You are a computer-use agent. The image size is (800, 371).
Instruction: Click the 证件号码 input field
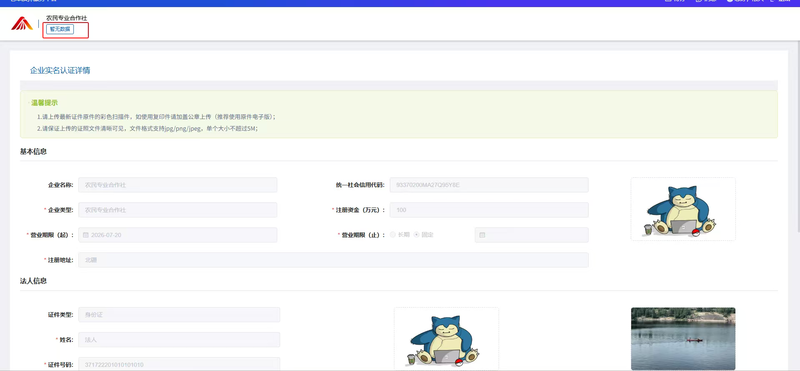pos(179,364)
